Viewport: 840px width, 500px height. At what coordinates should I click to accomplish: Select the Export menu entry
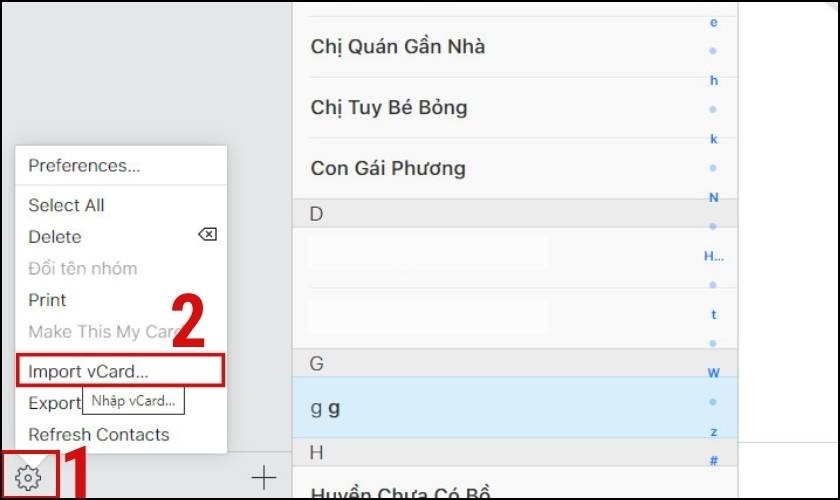point(54,403)
